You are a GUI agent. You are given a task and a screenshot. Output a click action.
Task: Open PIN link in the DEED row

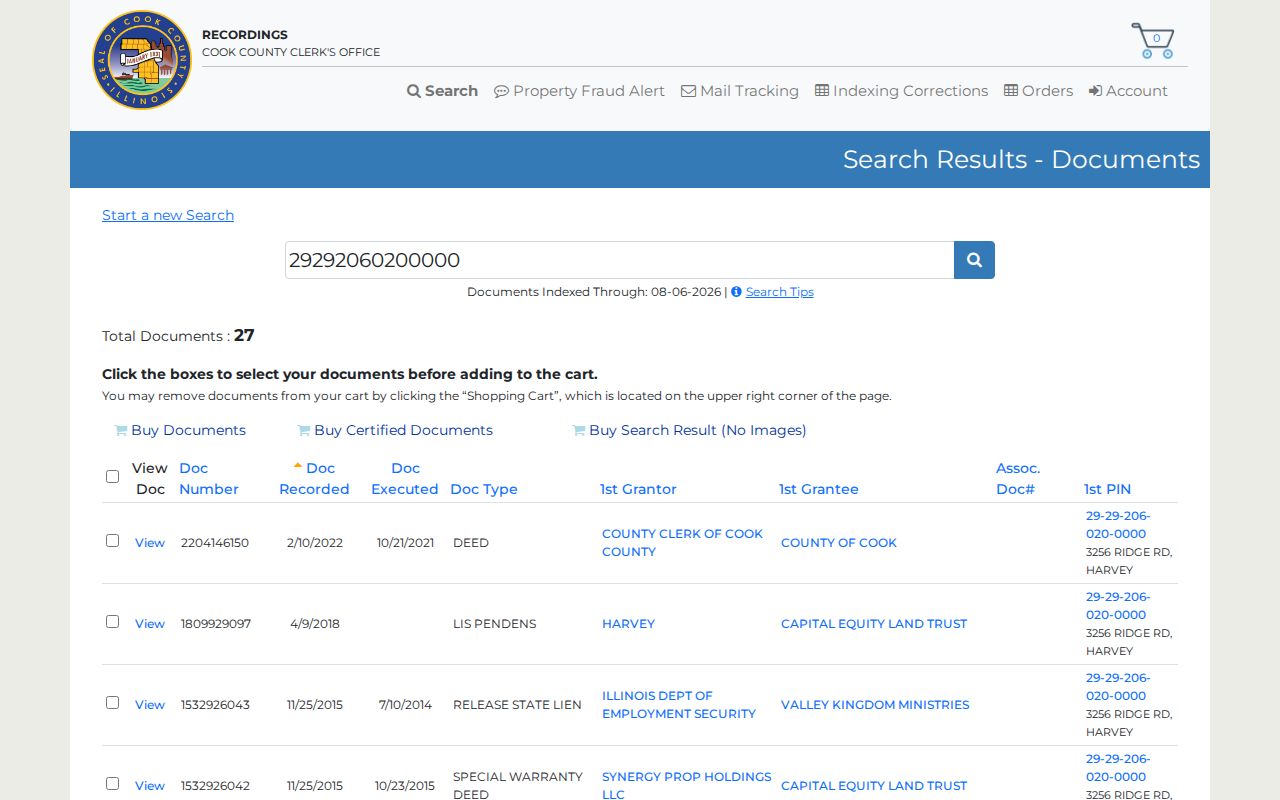1118,525
